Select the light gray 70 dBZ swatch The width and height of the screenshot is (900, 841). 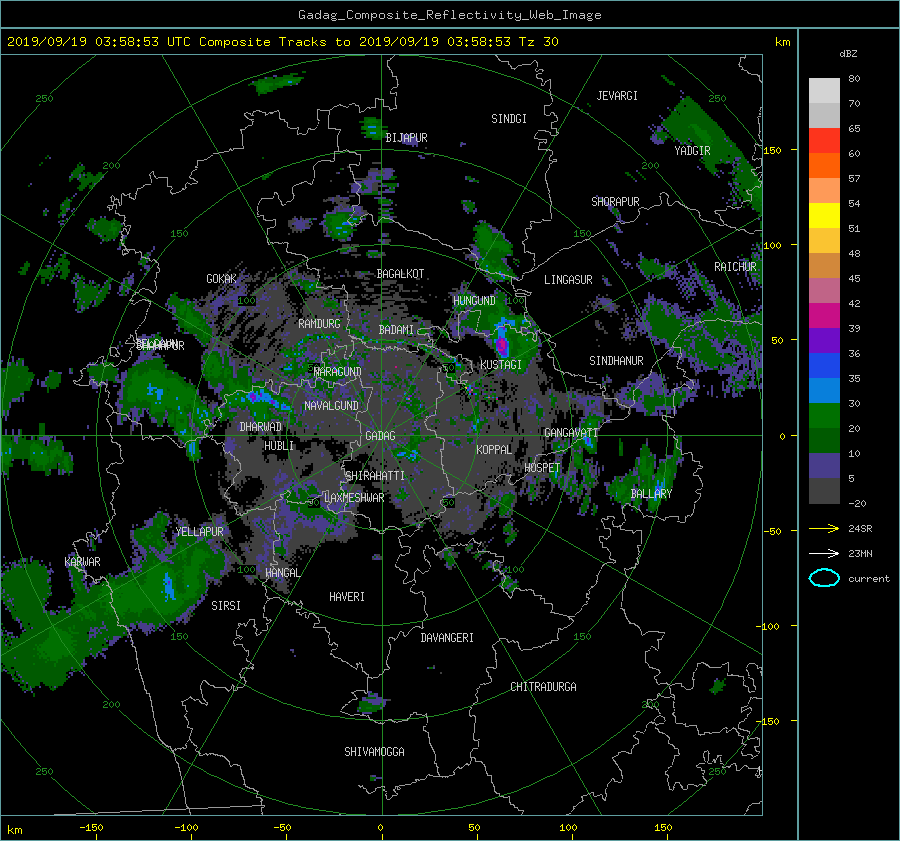click(824, 90)
